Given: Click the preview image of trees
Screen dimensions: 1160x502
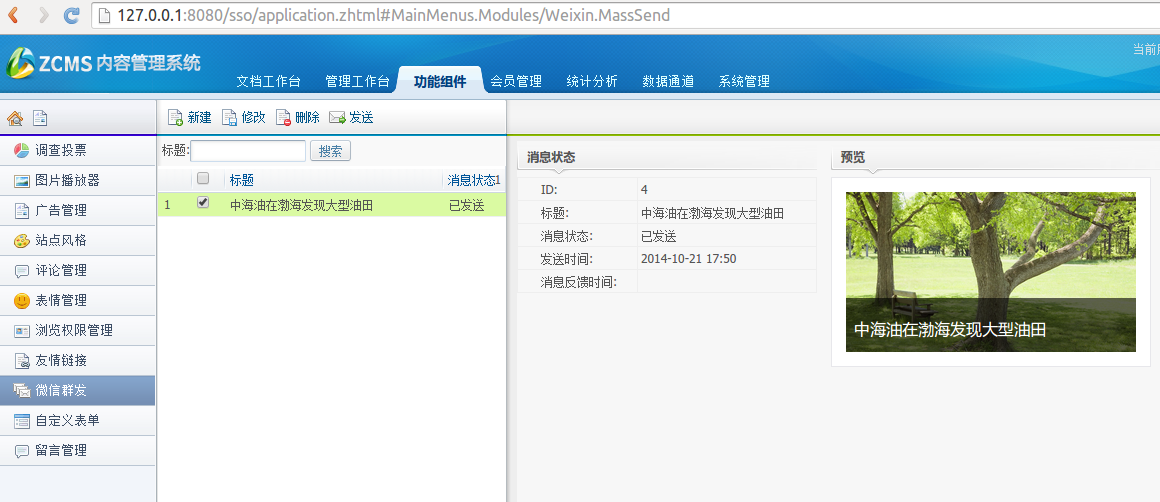Looking at the screenshot, I should coord(990,250).
